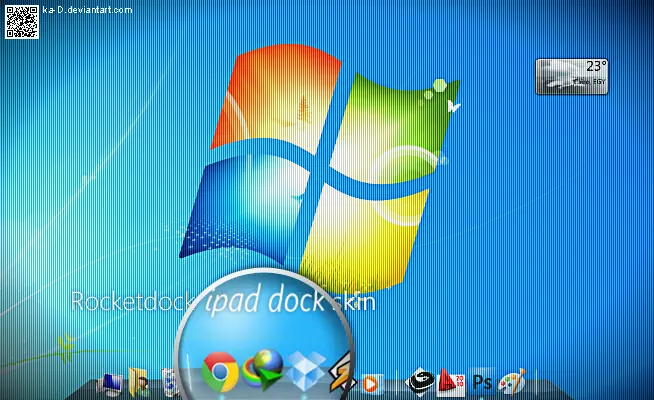This screenshot has height=400, width=654.
Task: Launch Photoshop Ps icon in dock
Action: click(x=482, y=382)
